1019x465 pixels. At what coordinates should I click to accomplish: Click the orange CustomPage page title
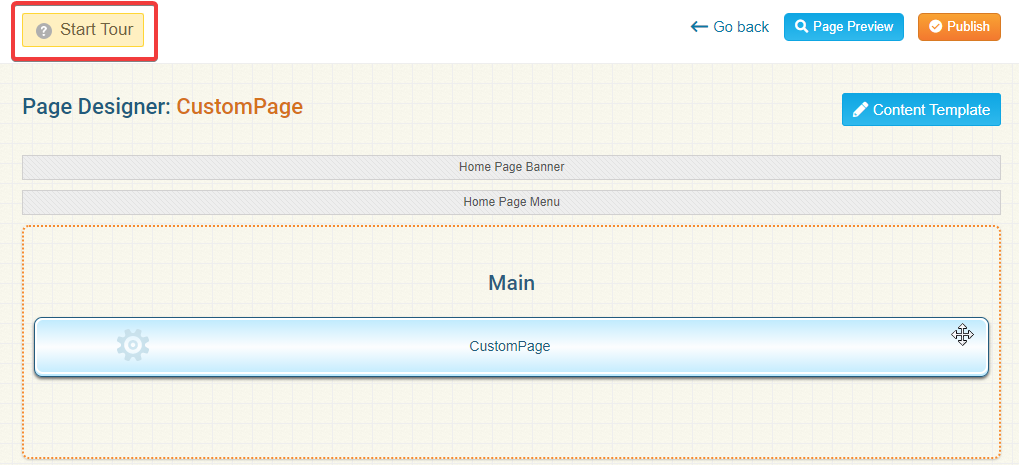pos(239,107)
